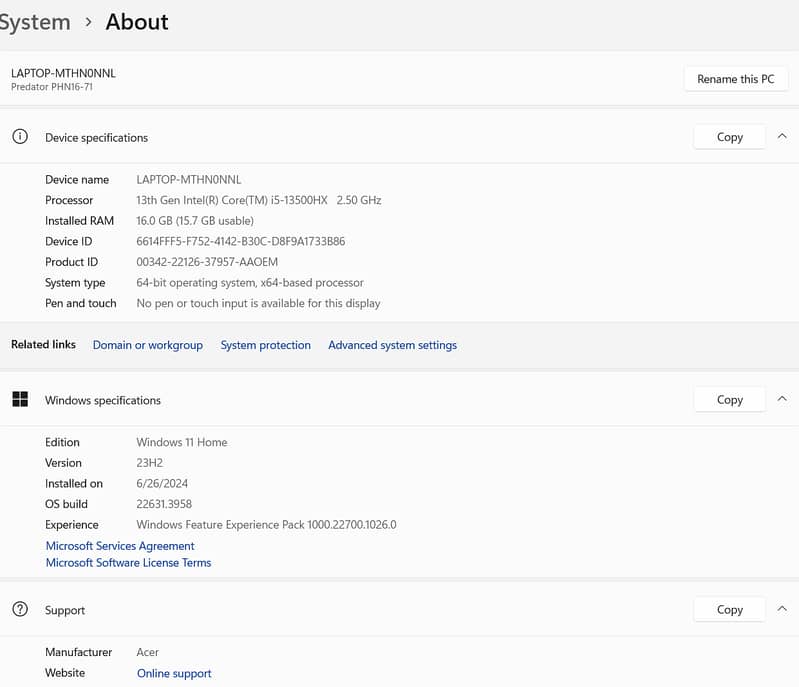Viewport: 799px width, 687px height.
Task: Open Advanced system settings link
Action: pos(392,345)
